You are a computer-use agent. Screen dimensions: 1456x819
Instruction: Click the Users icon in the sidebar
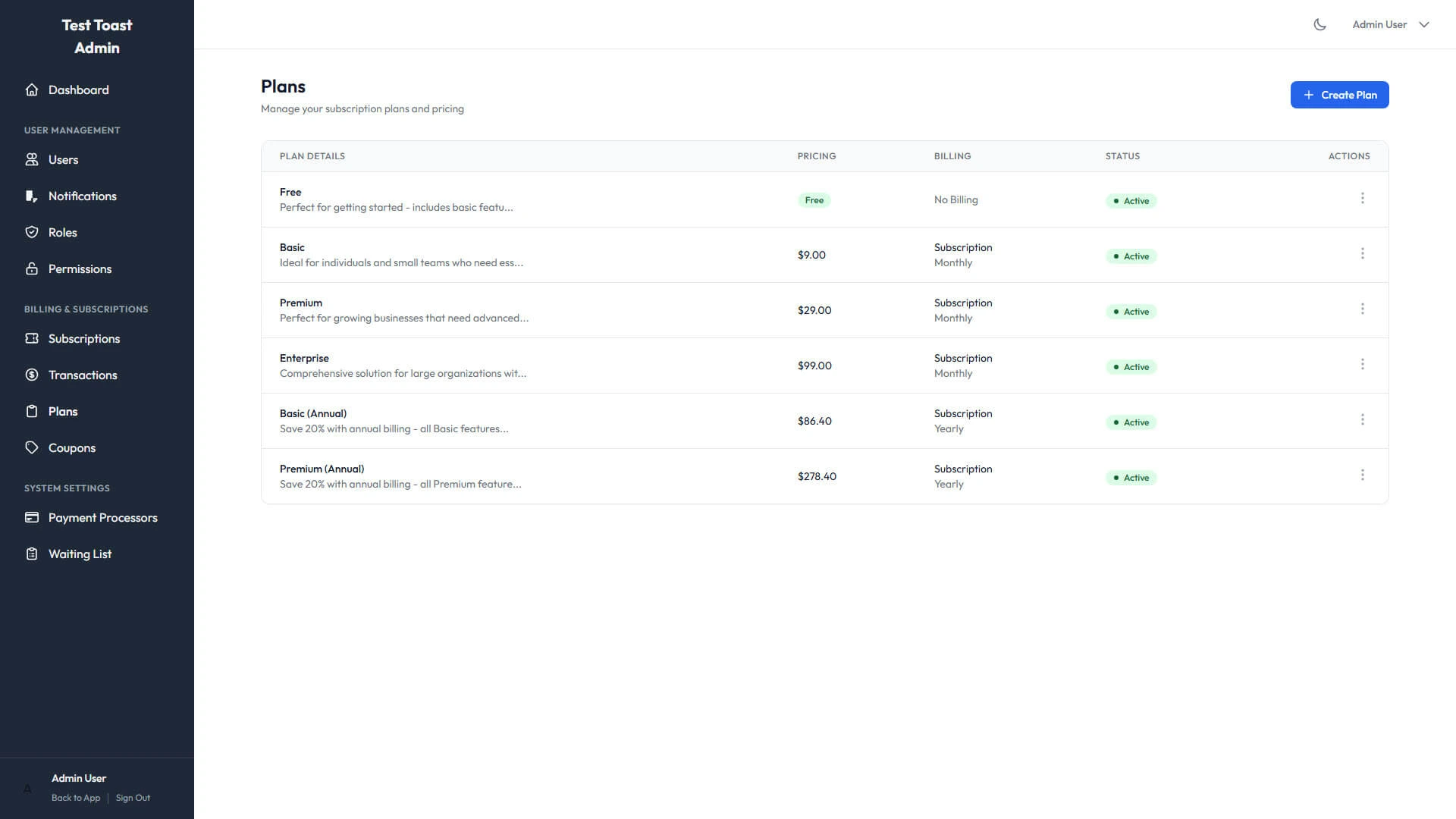pos(32,159)
